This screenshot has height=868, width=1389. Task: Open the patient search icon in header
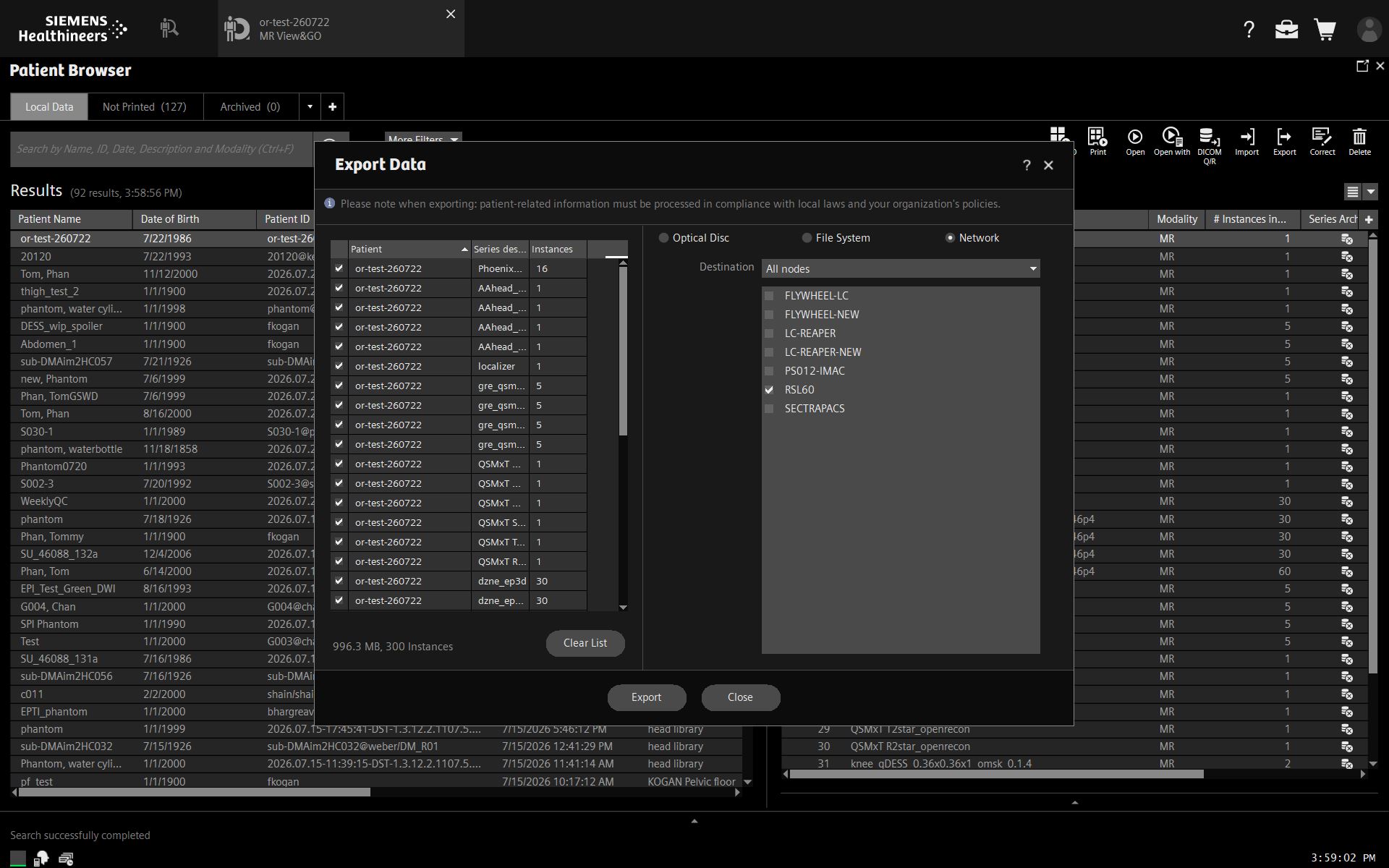(169, 28)
